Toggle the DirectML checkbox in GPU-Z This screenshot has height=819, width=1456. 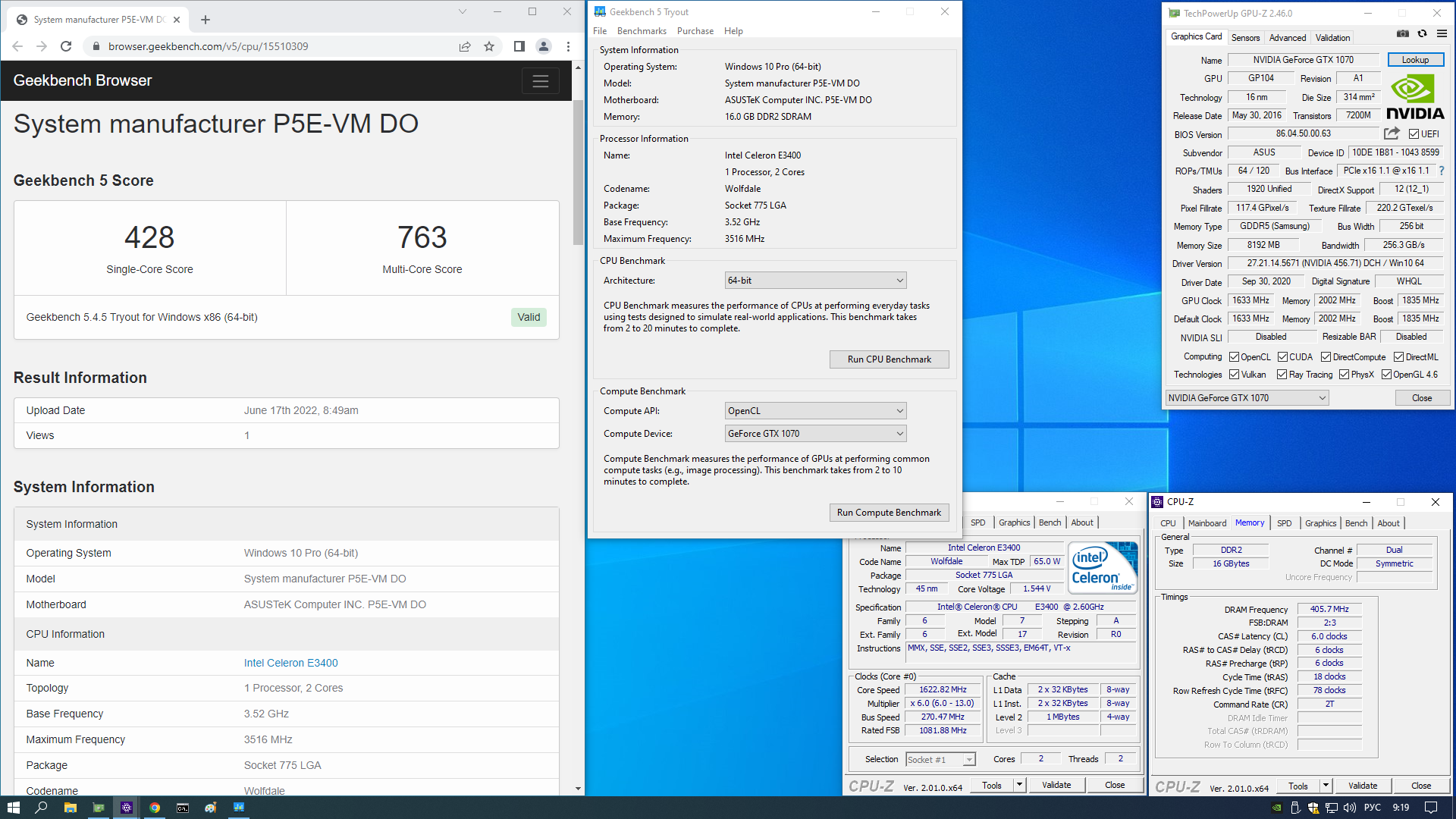point(1398,357)
